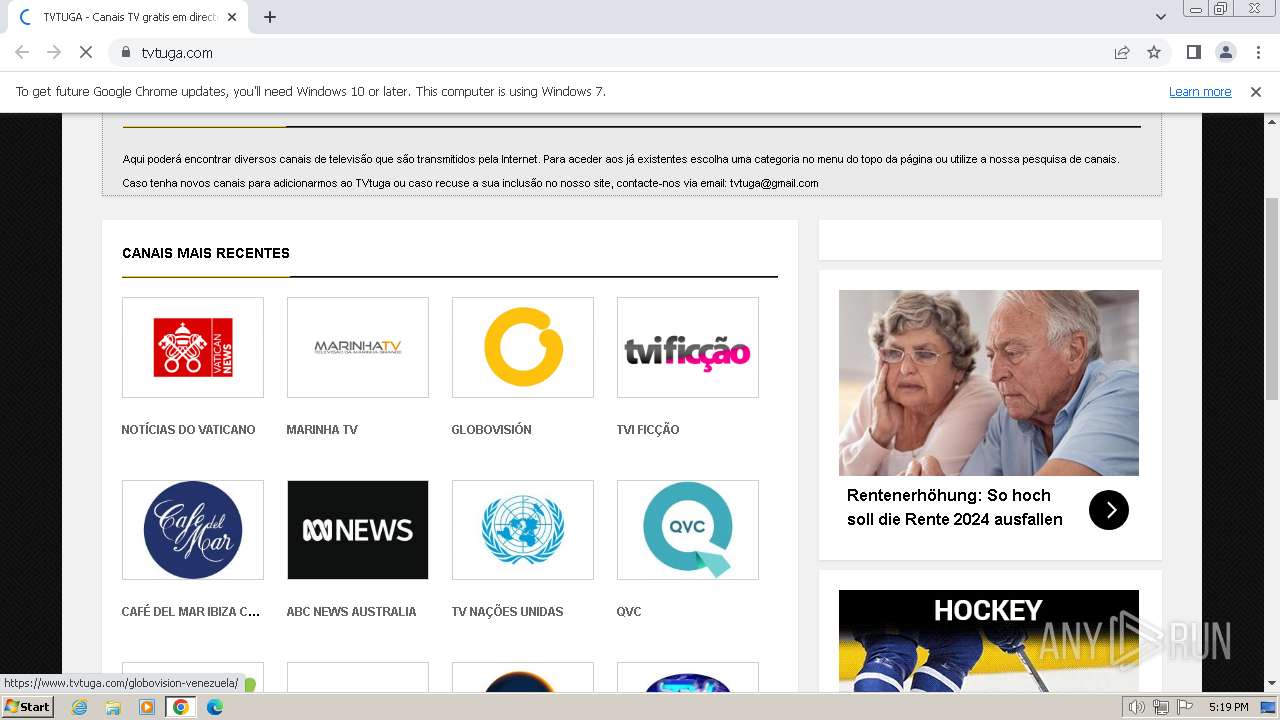Bookmark this page with the star

pos(1154,52)
